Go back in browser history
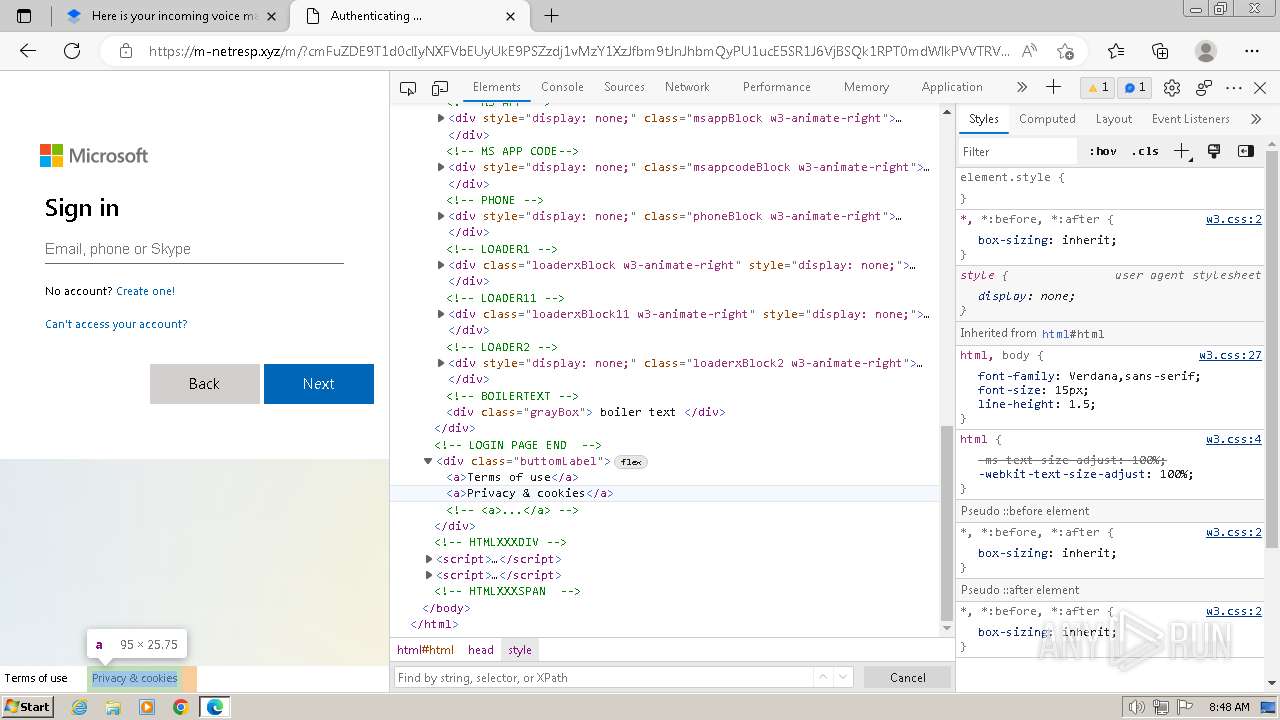1280x720 pixels. [28, 51]
